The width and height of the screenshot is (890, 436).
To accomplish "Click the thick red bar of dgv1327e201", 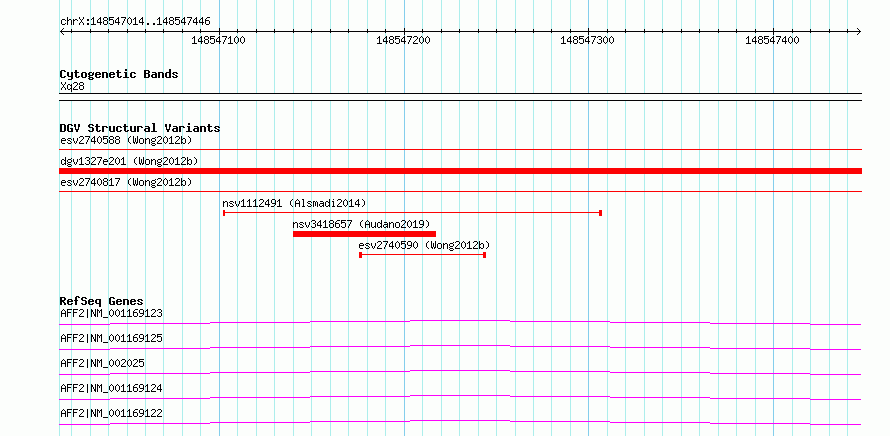I will click(460, 171).
